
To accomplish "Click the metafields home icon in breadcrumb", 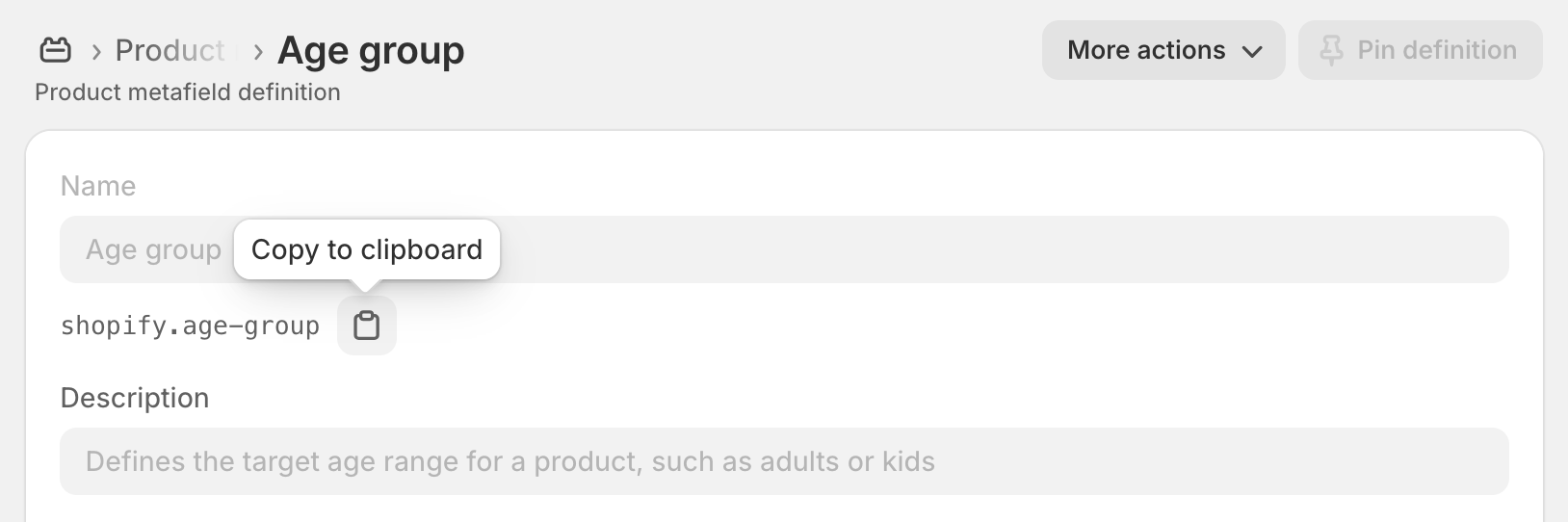I will tap(55, 50).
